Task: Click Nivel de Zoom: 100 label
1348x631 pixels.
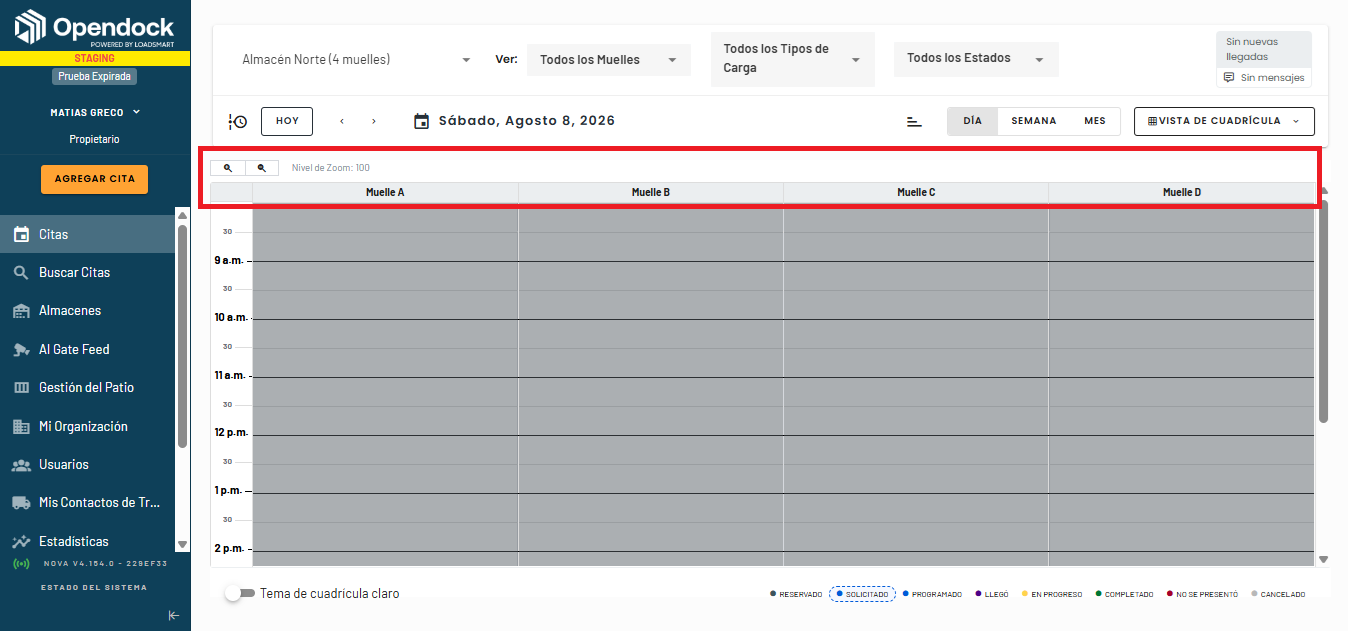Action: [331, 168]
